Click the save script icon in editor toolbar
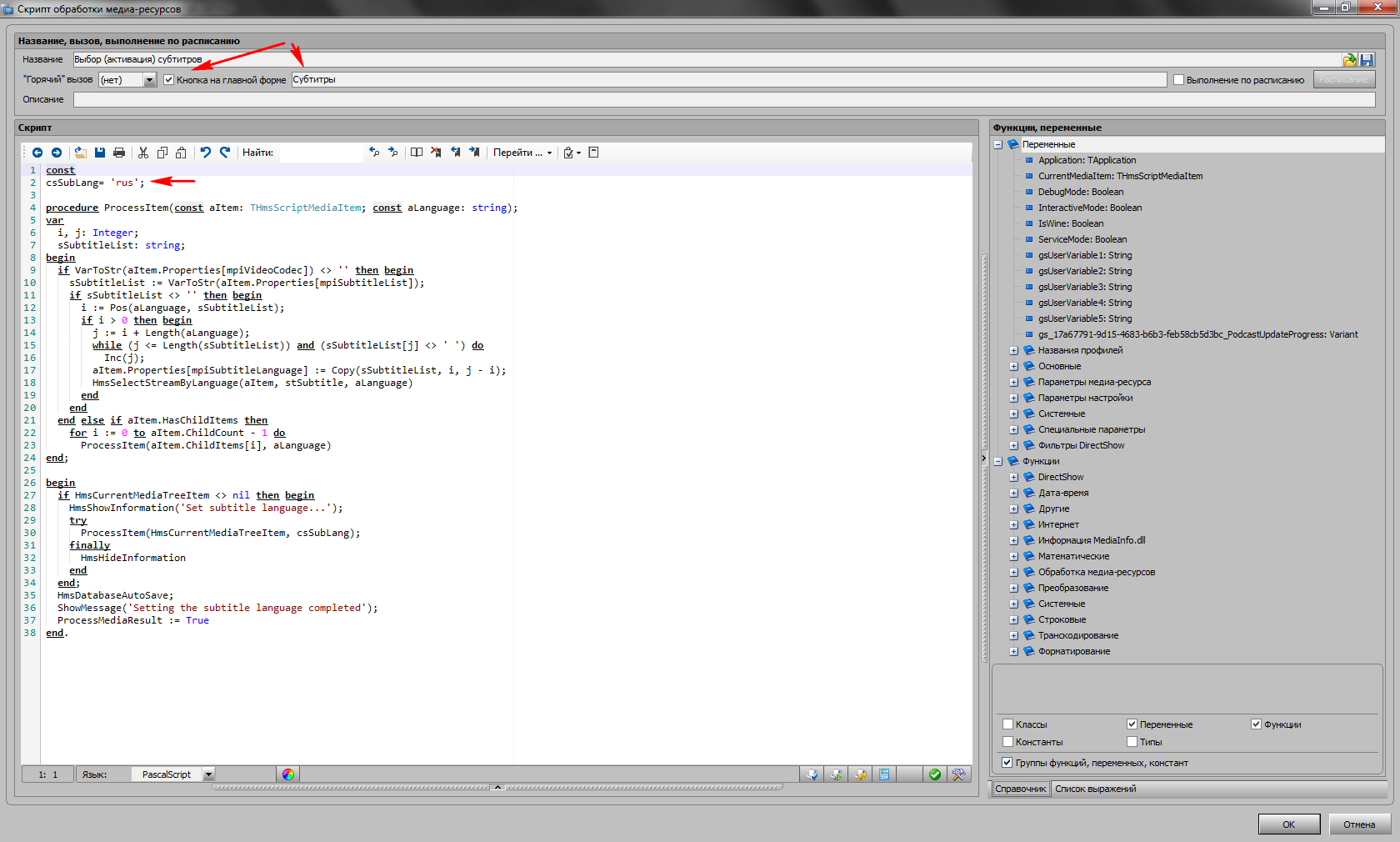The width and height of the screenshot is (1400, 842). [x=100, y=153]
